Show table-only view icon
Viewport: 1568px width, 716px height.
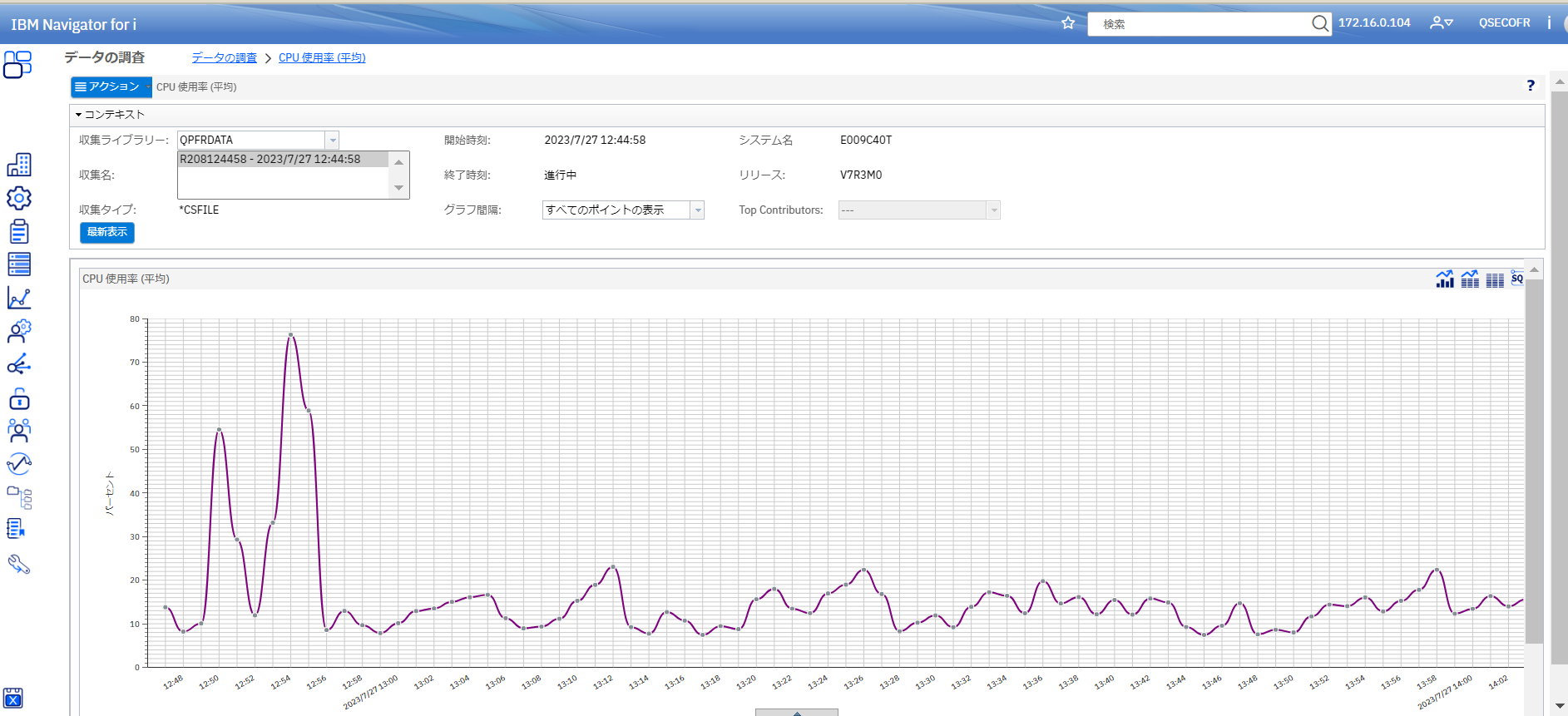(1495, 280)
